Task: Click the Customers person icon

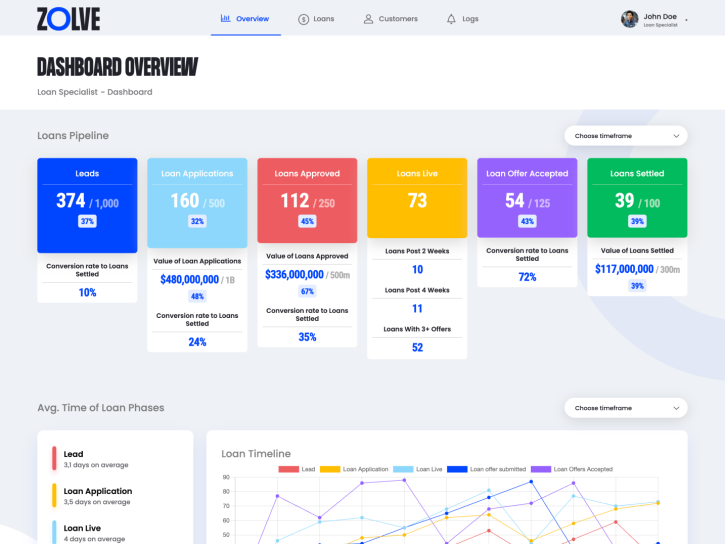Action: pos(368,19)
